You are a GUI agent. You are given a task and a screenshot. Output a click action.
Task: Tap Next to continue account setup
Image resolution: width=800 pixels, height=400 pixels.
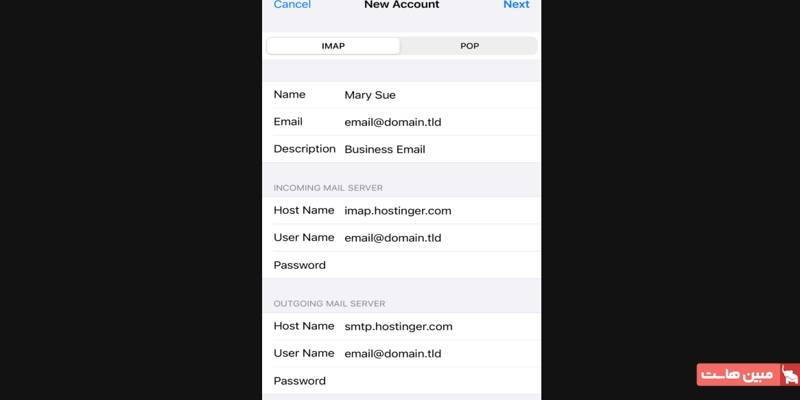[516, 5]
